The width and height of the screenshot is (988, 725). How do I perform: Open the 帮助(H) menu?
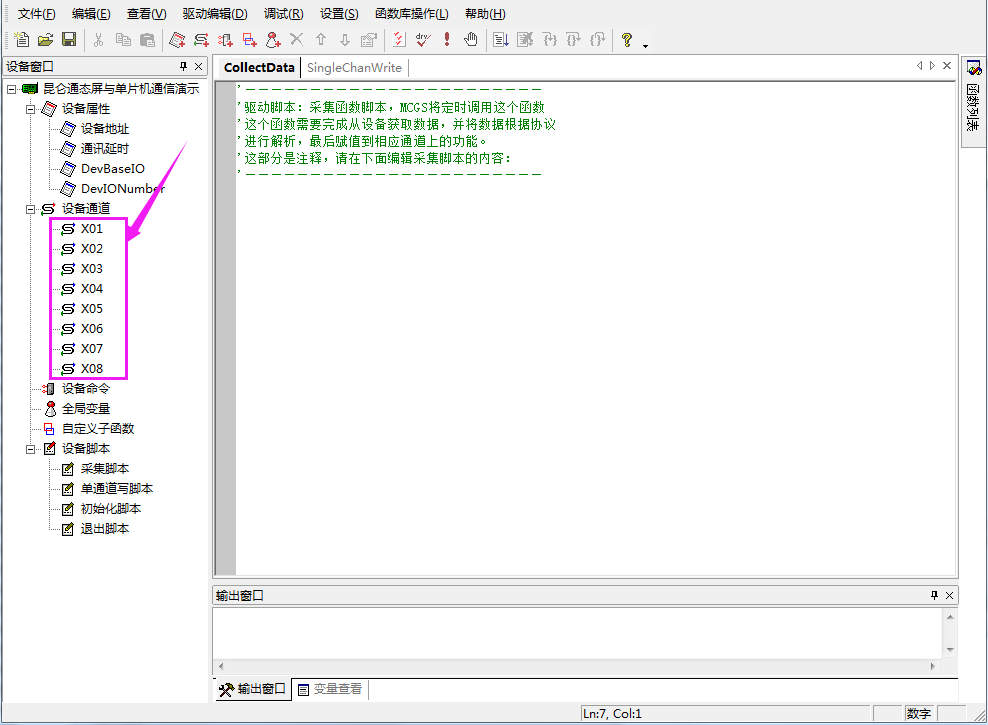coord(485,14)
